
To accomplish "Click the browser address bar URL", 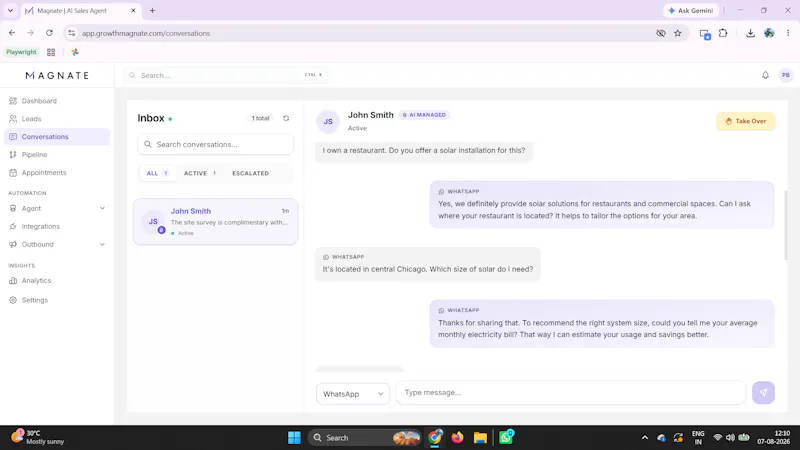I will tap(146, 33).
